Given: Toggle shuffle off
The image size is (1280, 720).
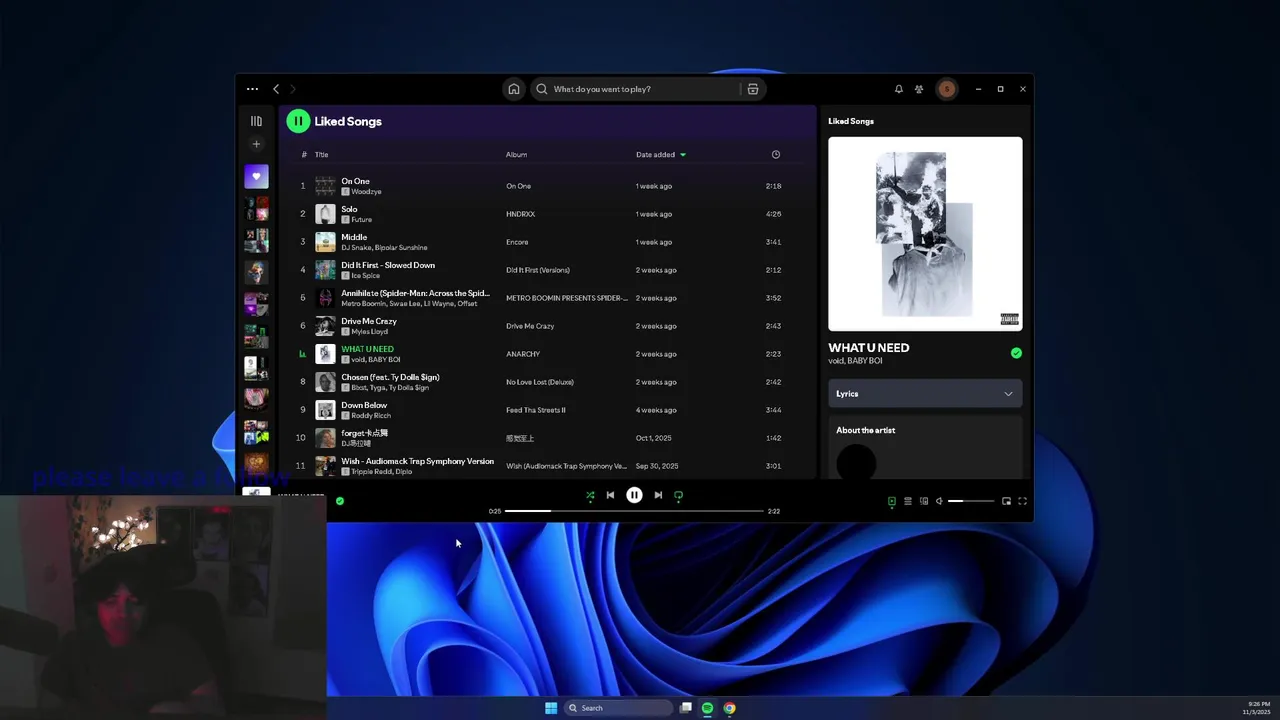Looking at the screenshot, I should (x=590, y=495).
